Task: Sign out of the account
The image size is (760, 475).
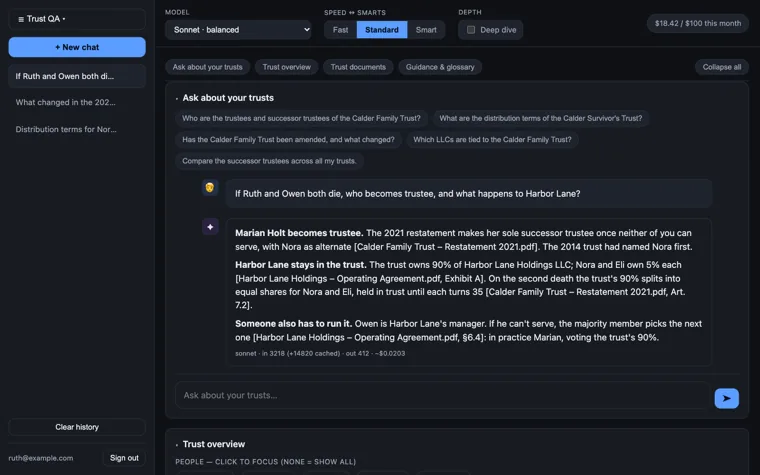Action: click(124, 458)
